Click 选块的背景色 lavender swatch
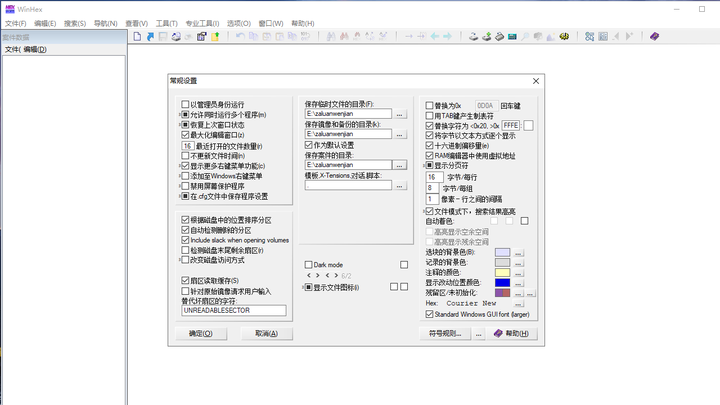The image size is (720, 405). [x=502, y=253]
